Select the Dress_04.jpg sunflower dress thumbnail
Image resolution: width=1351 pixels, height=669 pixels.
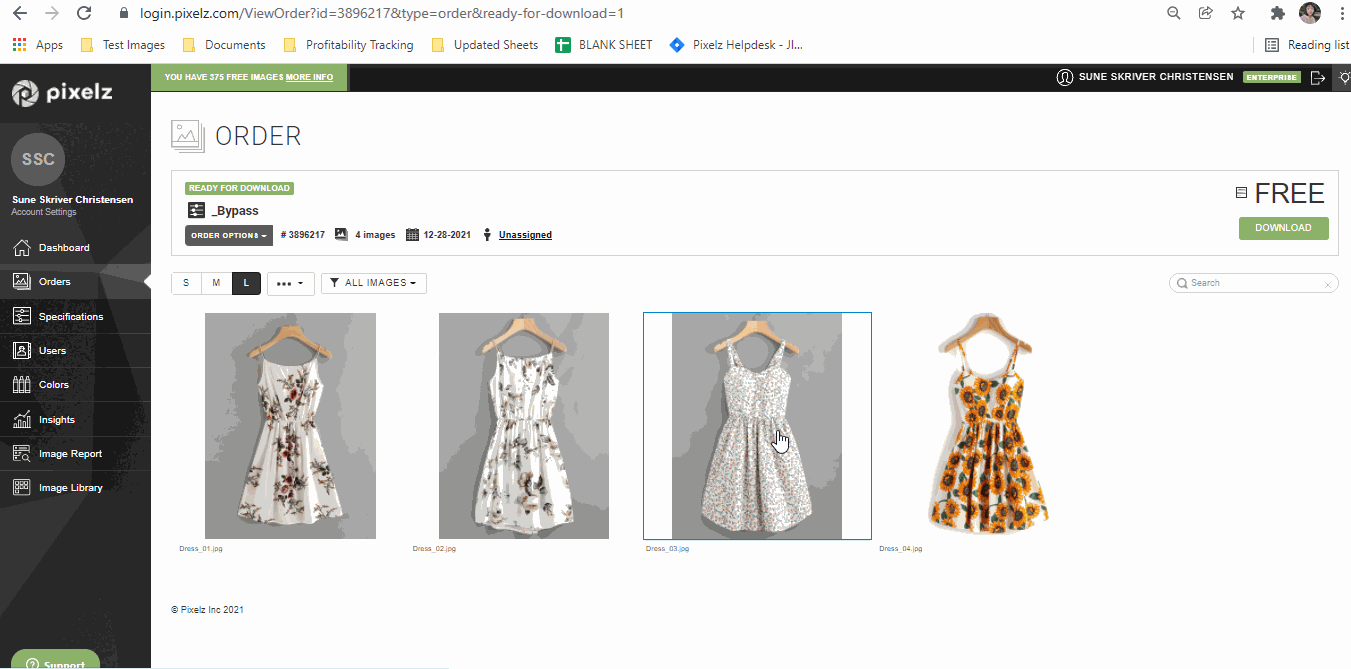click(991, 425)
